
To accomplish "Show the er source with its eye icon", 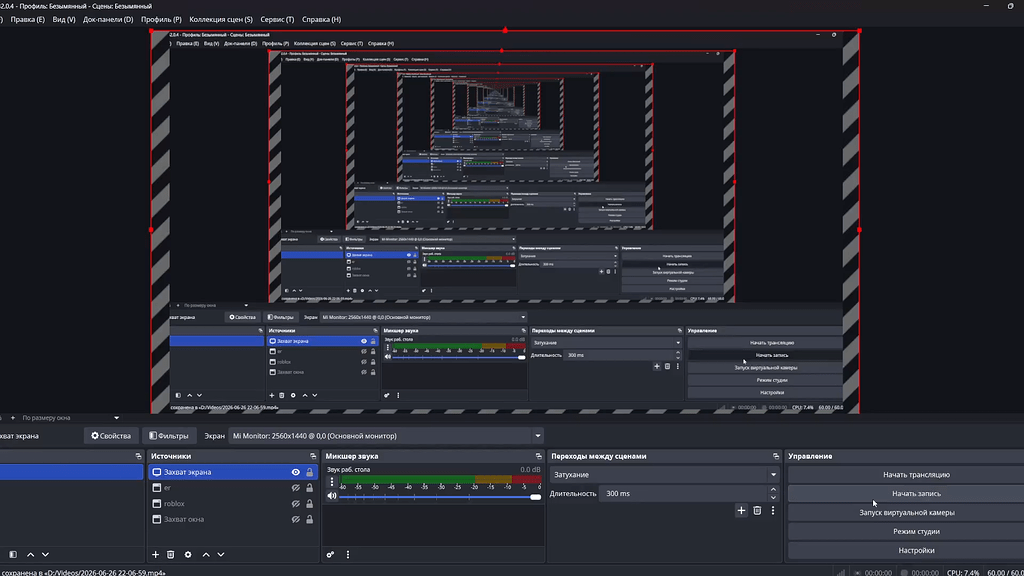I will point(296,488).
